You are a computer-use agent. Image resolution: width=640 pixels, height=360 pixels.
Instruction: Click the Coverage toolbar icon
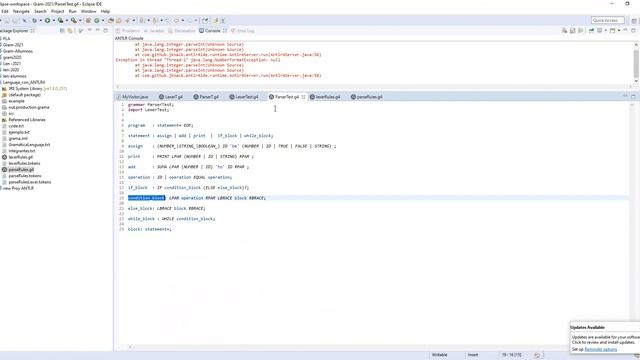point(60,20)
